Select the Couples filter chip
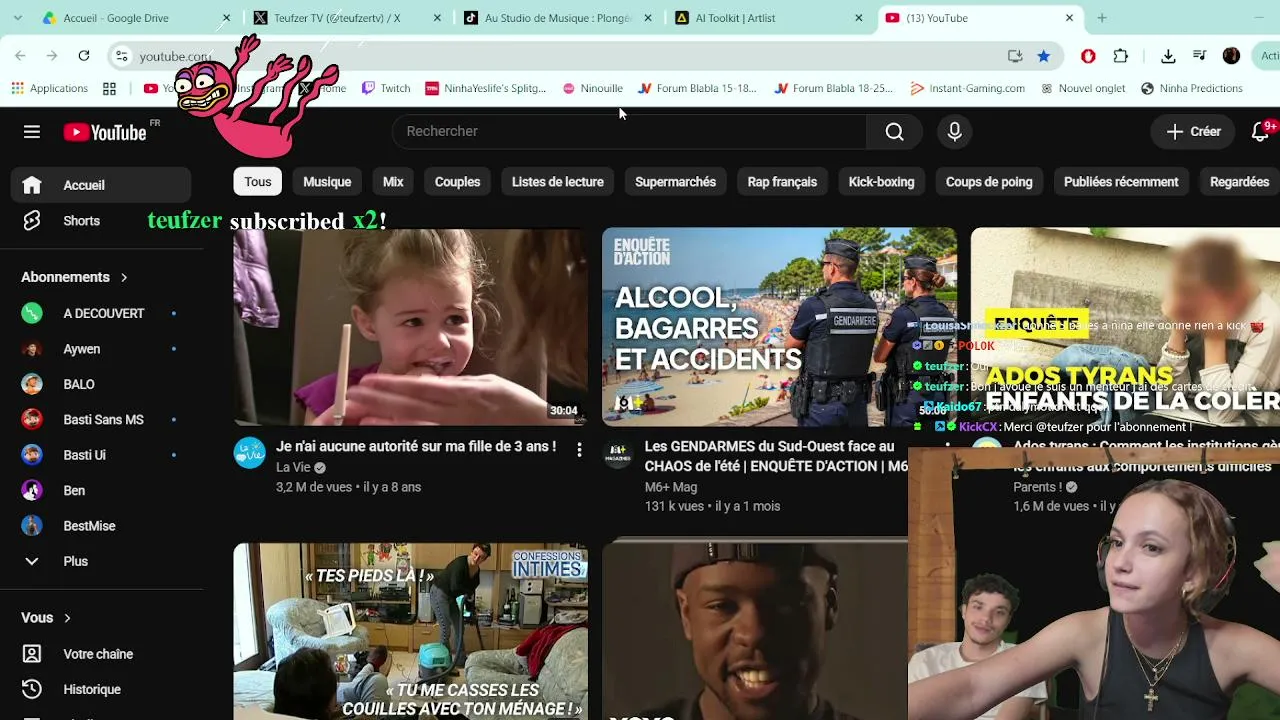The height and width of the screenshot is (720, 1280). (x=458, y=182)
